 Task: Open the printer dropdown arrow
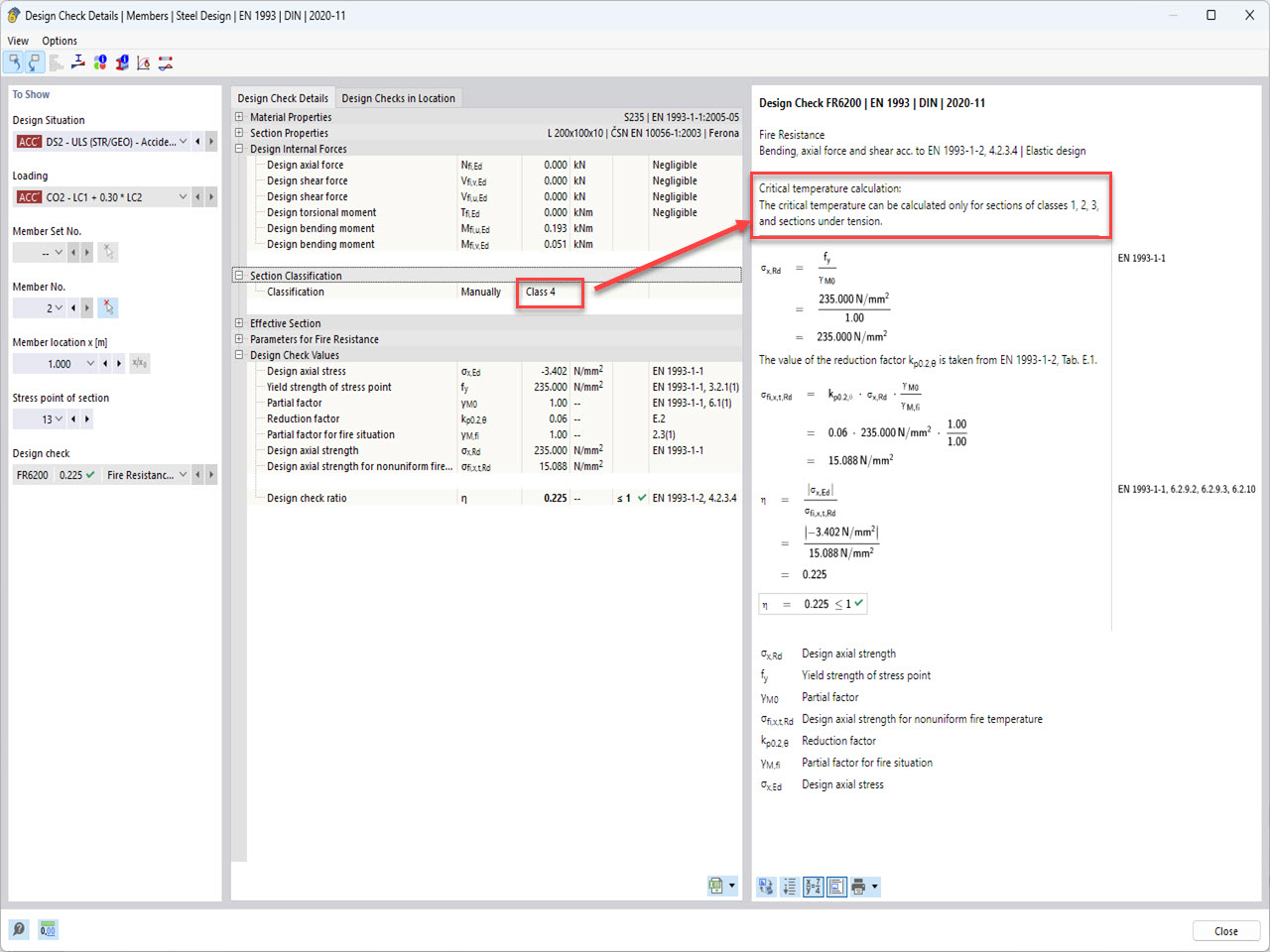click(x=877, y=886)
